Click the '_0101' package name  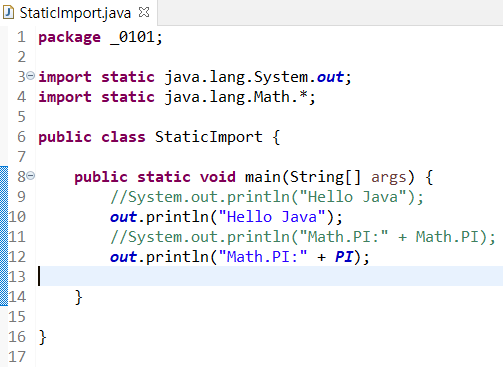(133, 37)
